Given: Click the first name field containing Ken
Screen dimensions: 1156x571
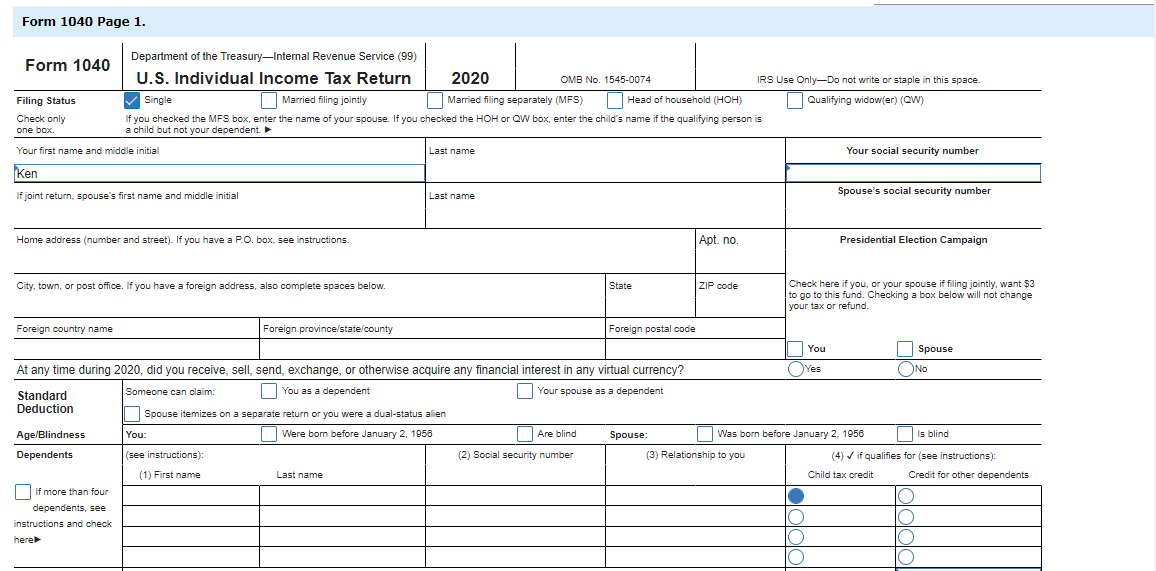Looking at the screenshot, I should pyautogui.click(x=220, y=173).
